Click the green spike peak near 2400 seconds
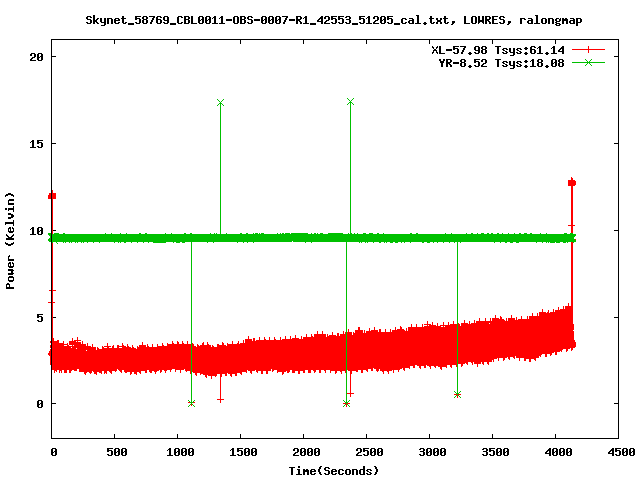Viewport: 640px width, 480px height. click(x=350, y=102)
